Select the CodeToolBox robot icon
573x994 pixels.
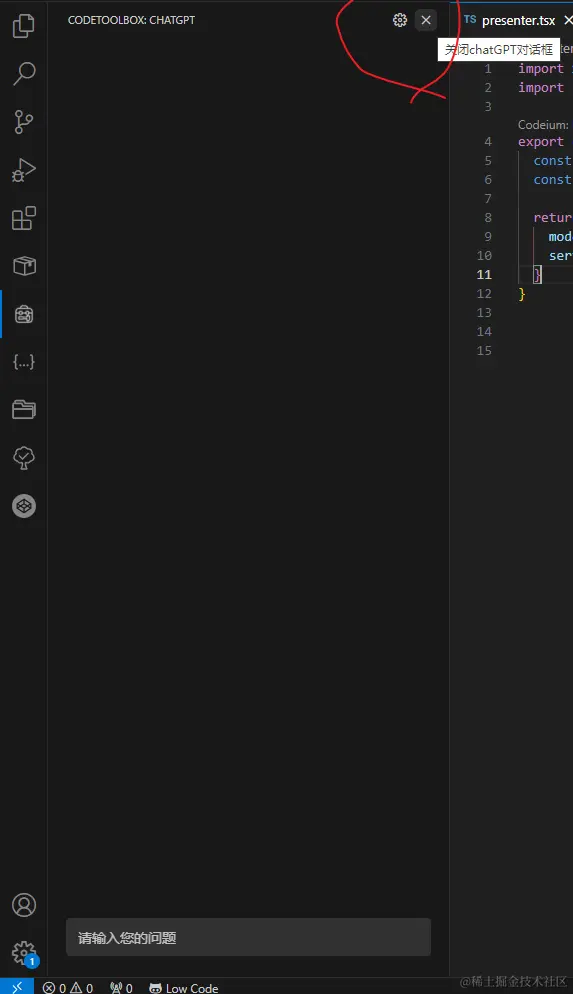(23, 314)
